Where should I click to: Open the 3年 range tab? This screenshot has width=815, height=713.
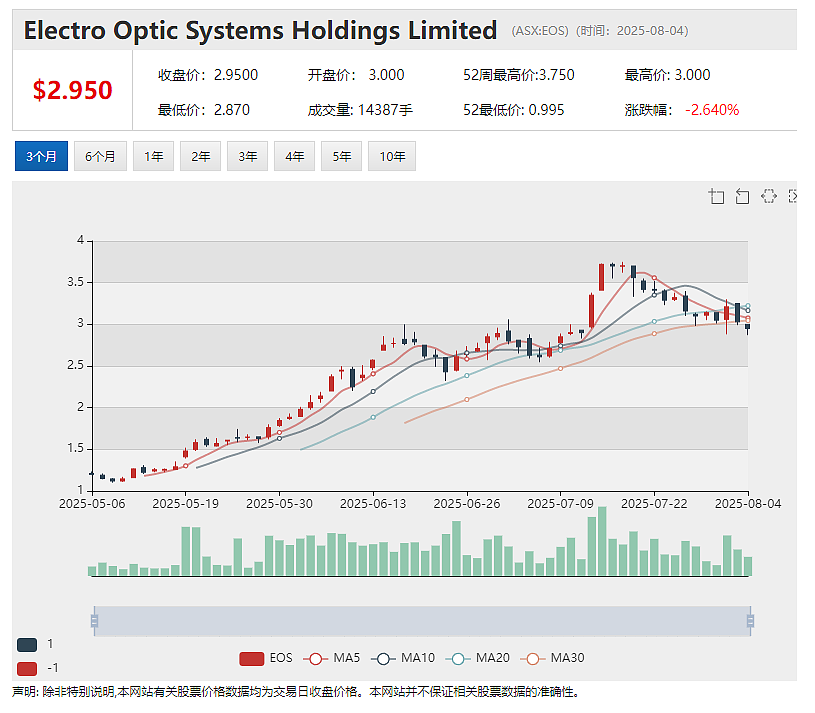pyautogui.click(x=247, y=156)
